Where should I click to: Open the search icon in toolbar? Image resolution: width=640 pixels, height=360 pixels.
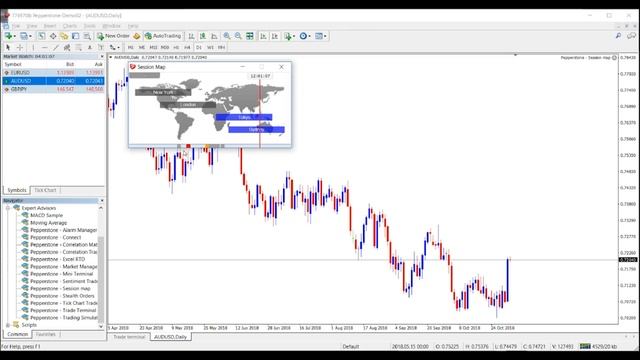click(x=618, y=36)
